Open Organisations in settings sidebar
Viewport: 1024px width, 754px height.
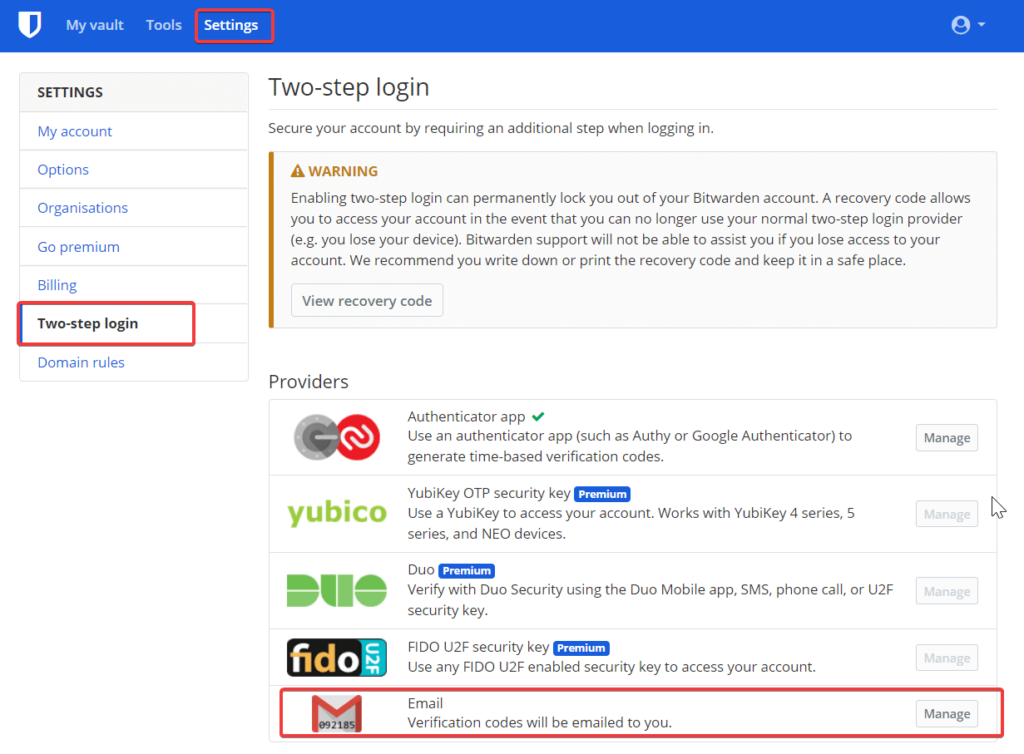pyautogui.click(x=134, y=208)
